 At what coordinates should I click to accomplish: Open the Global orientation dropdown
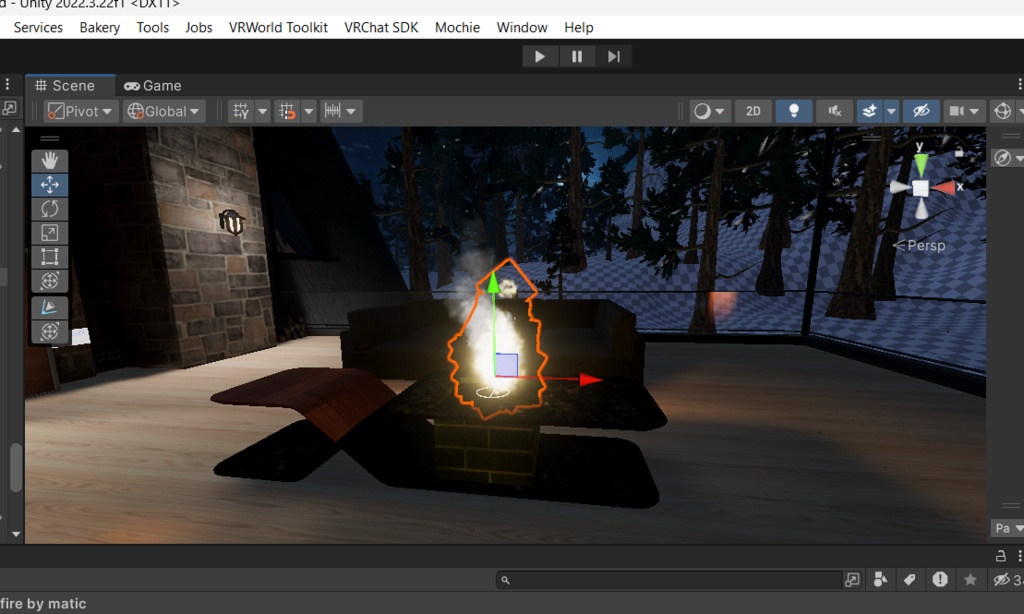[x=163, y=110]
